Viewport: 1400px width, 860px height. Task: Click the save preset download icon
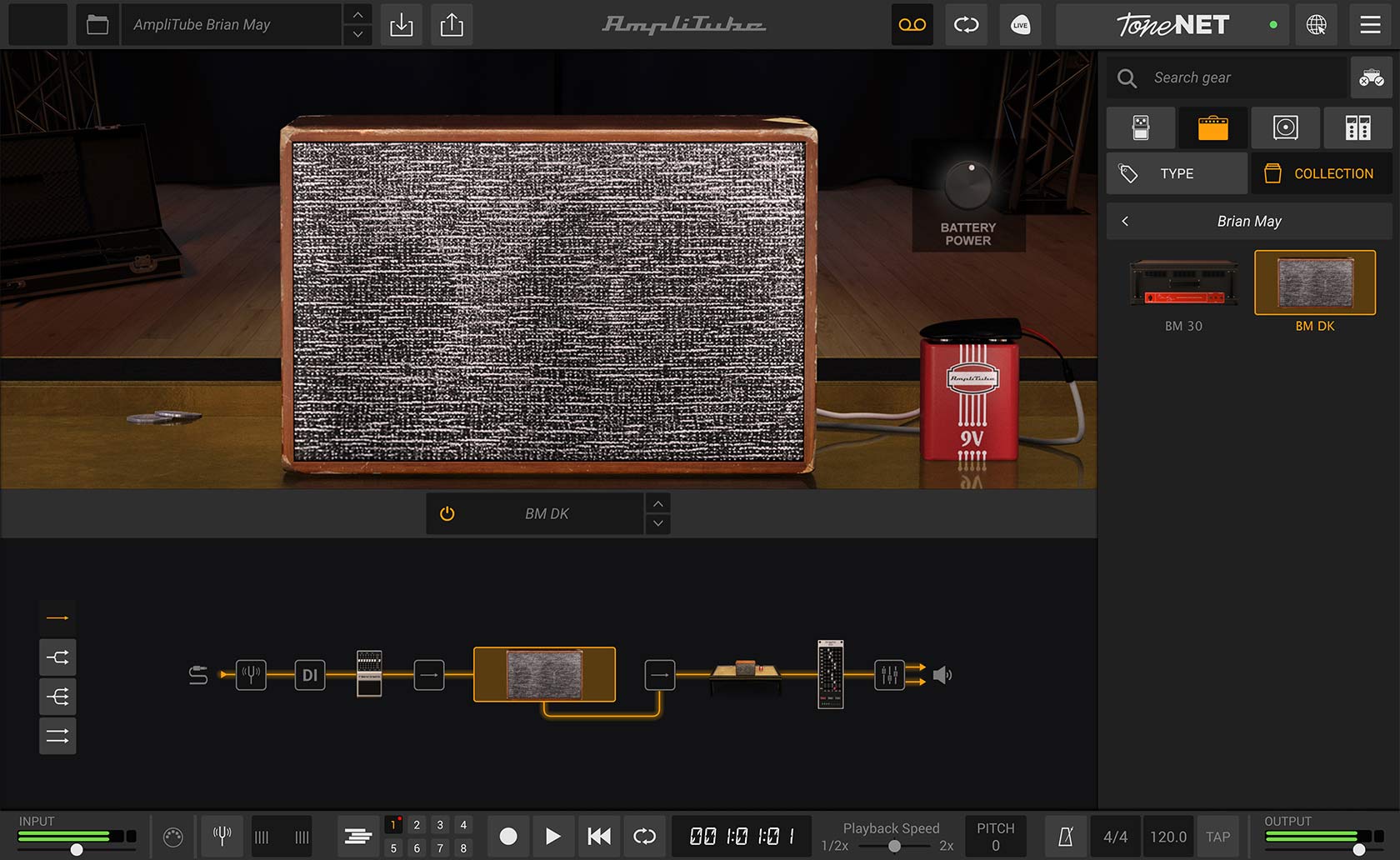tap(401, 25)
